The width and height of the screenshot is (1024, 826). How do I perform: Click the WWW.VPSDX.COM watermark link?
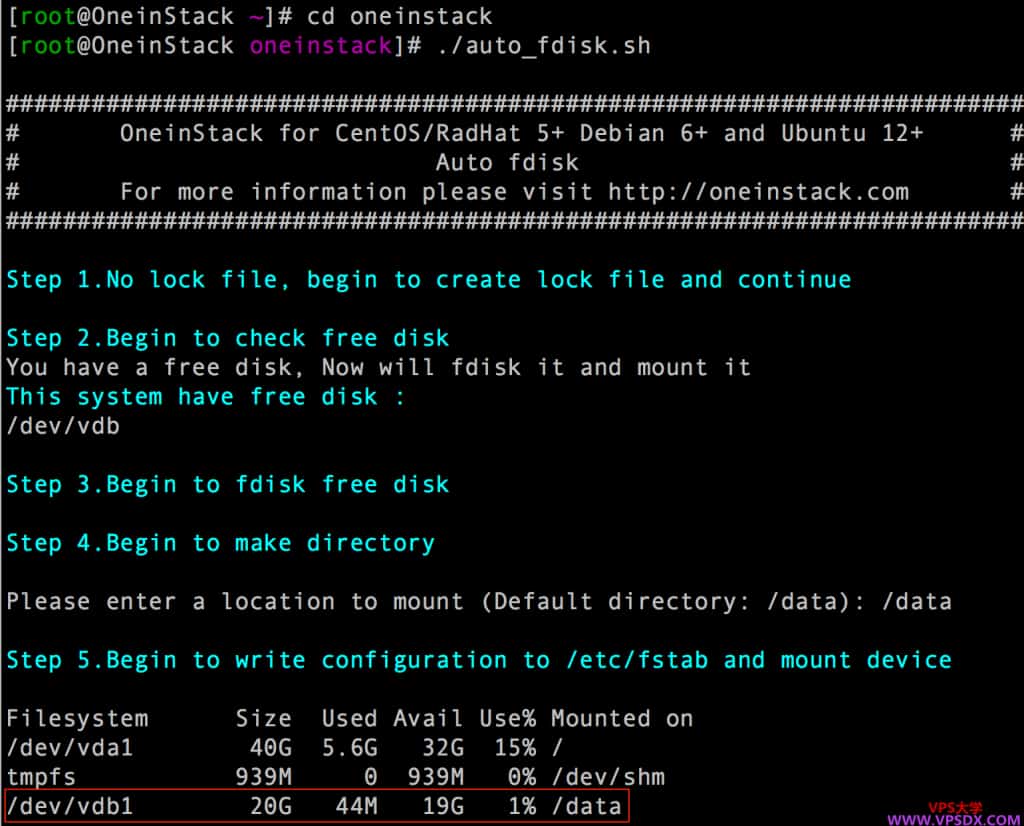coord(953,819)
